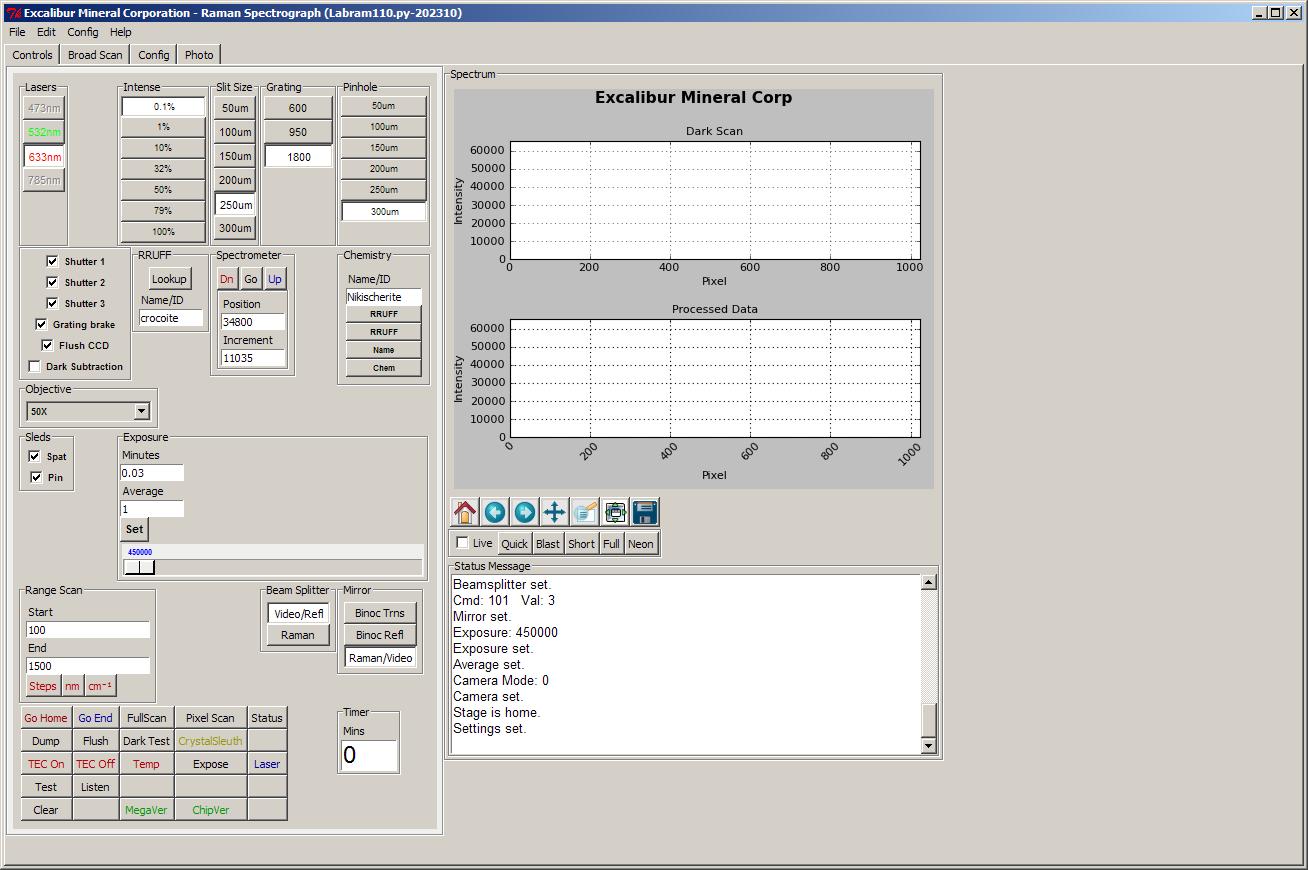The height and width of the screenshot is (870, 1308).
Task: Select the 633nm laser
Action: (x=44, y=157)
